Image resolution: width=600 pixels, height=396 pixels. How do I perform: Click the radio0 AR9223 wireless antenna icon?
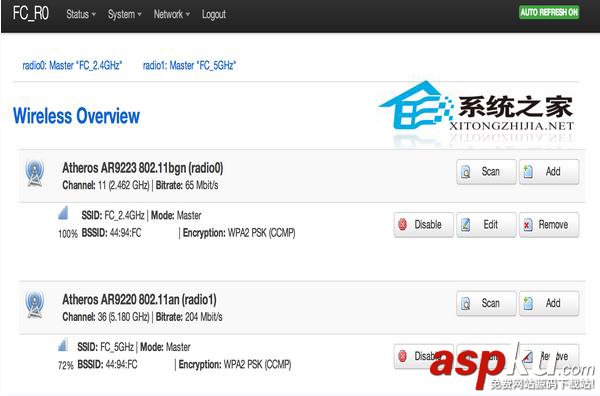(35, 173)
